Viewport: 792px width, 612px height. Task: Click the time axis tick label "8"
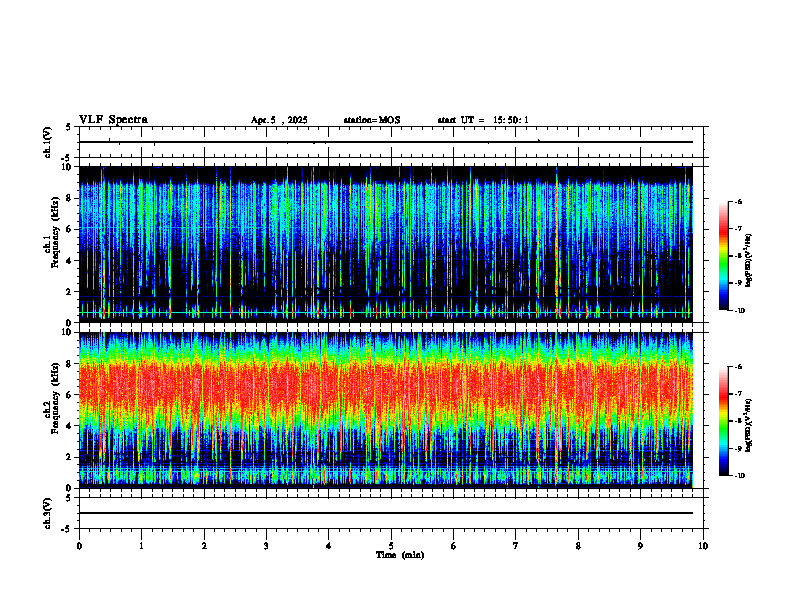578,546
